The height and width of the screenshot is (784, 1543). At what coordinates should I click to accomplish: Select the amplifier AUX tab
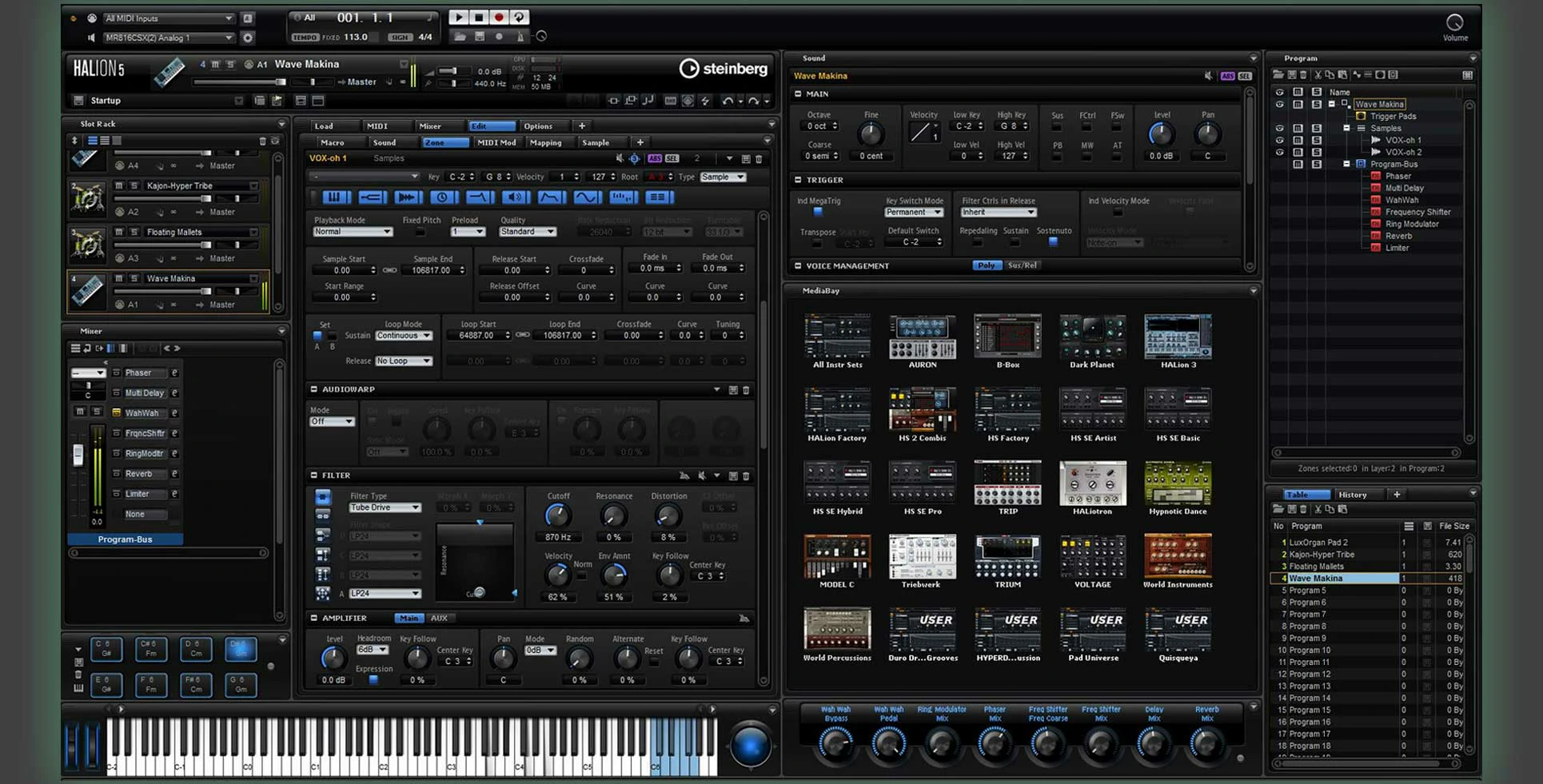pos(439,618)
